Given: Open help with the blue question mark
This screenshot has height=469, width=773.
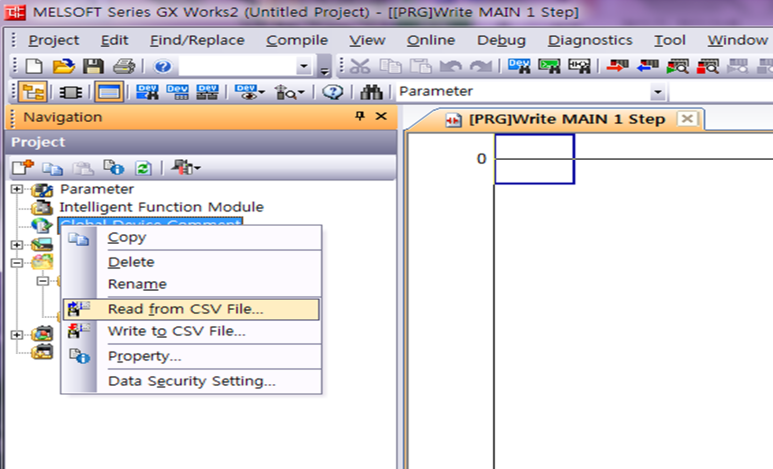Looking at the screenshot, I should (x=163, y=66).
